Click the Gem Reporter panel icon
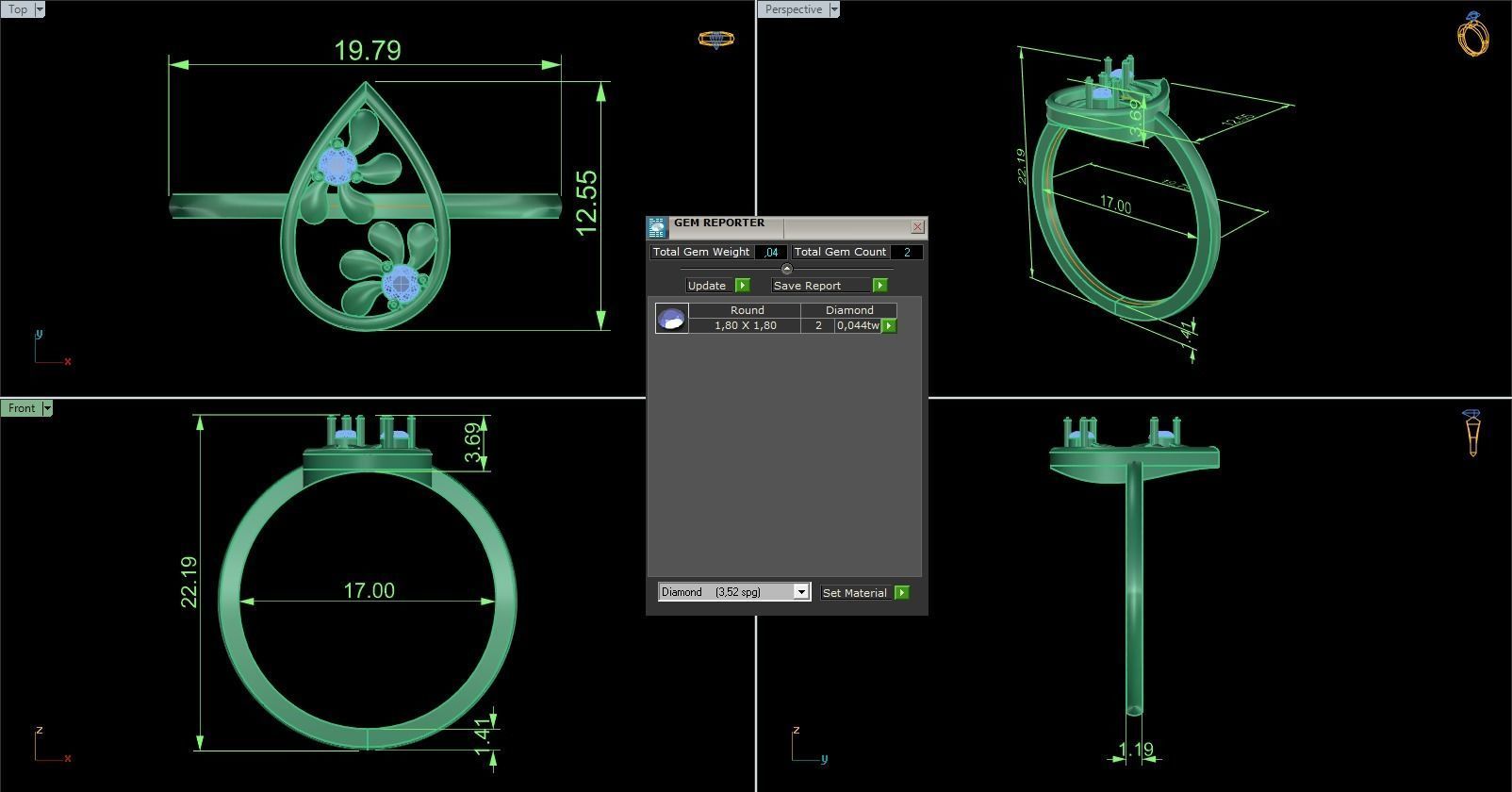1512x792 pixels. (657, 227)
